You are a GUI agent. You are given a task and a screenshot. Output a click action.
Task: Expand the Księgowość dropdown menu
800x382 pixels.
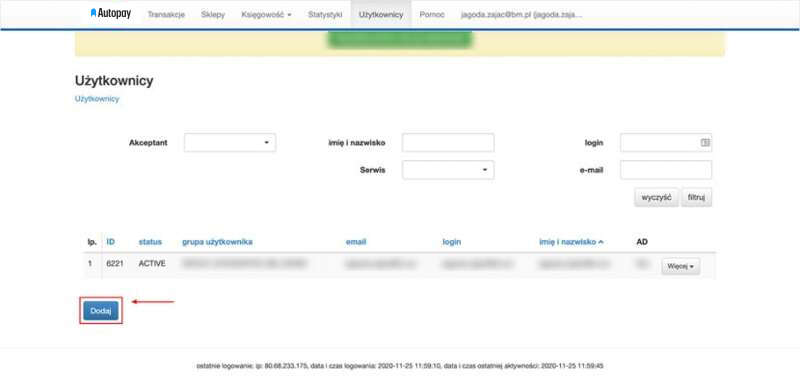click(266, 15)
